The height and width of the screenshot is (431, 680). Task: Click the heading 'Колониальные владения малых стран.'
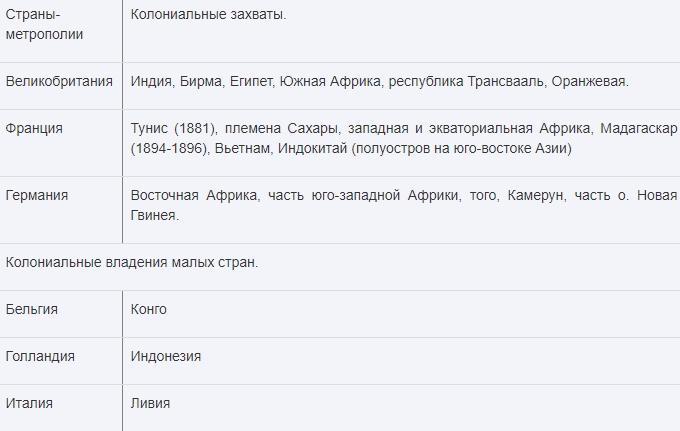pos(132,262)
